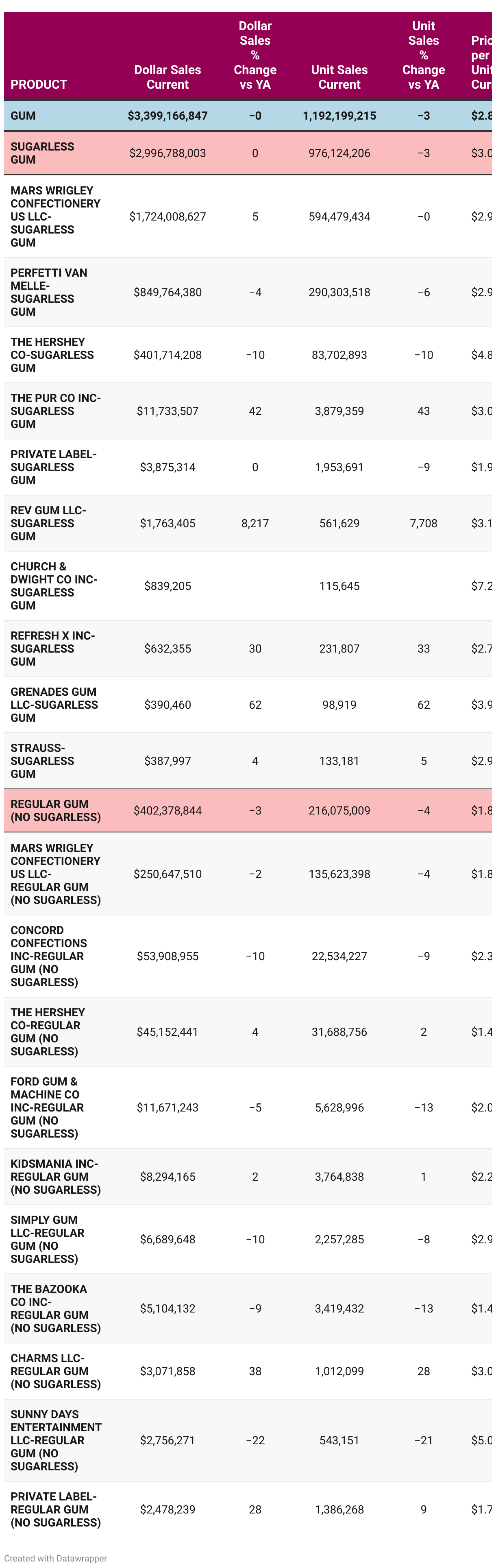496x1568 pixels.
Task: Click the Unit Sales % Change header
Action: [423, 55]
